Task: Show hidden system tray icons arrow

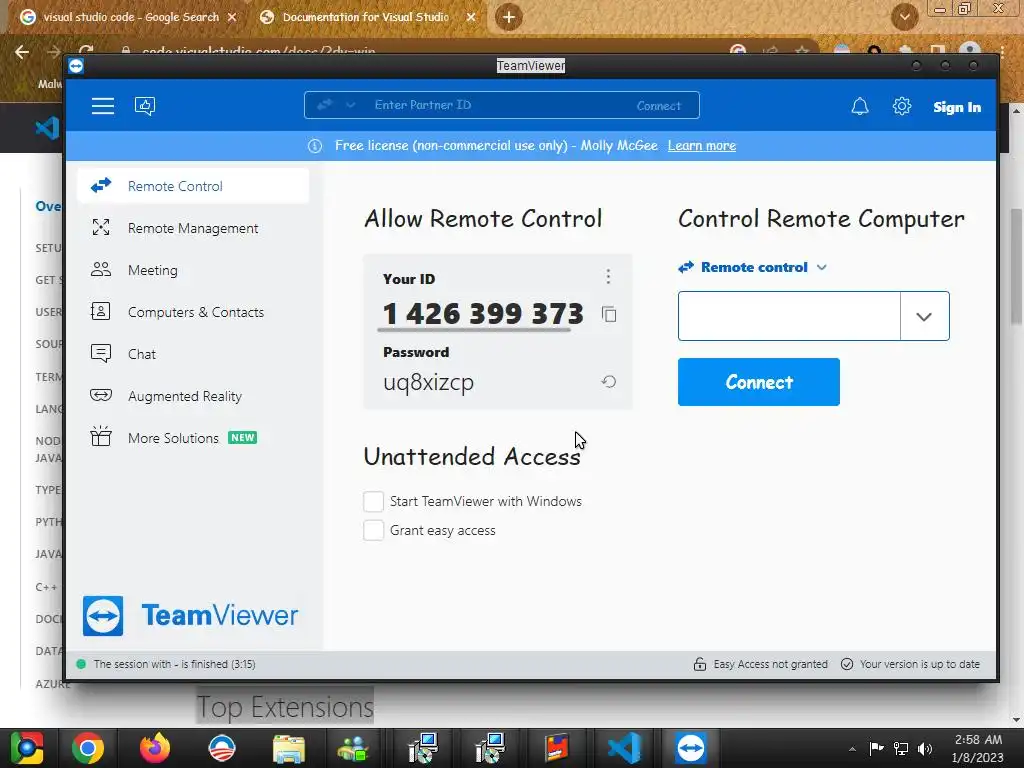Action: (852, 749)
